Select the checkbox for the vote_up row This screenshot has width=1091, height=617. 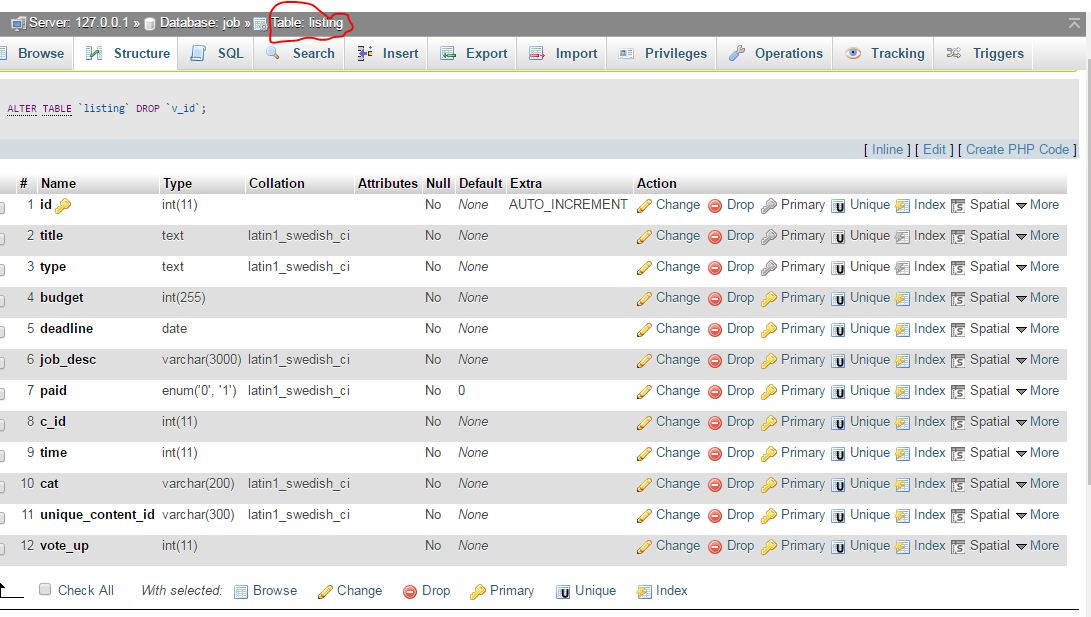1,548
